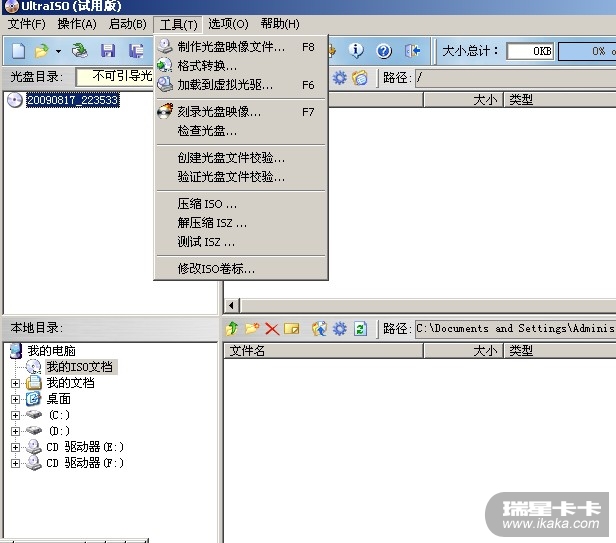616x543 pixels.
Task: Open the 文件(F) menu
Action: (x=27, y=24)
